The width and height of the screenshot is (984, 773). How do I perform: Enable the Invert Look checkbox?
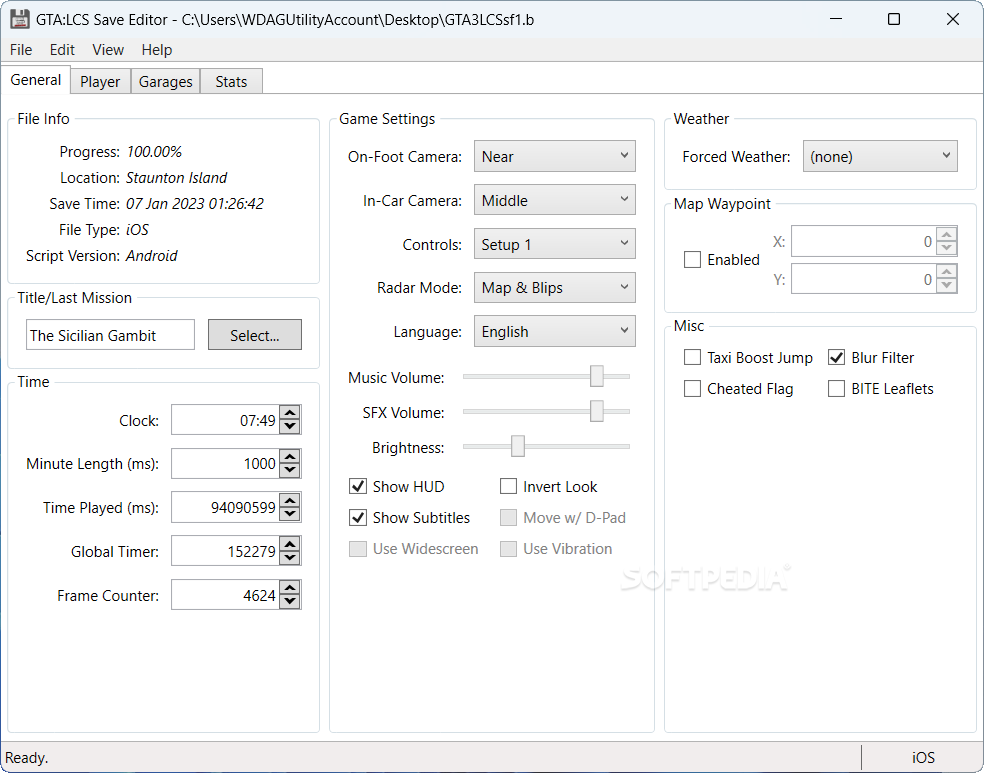tap(508, 486)
